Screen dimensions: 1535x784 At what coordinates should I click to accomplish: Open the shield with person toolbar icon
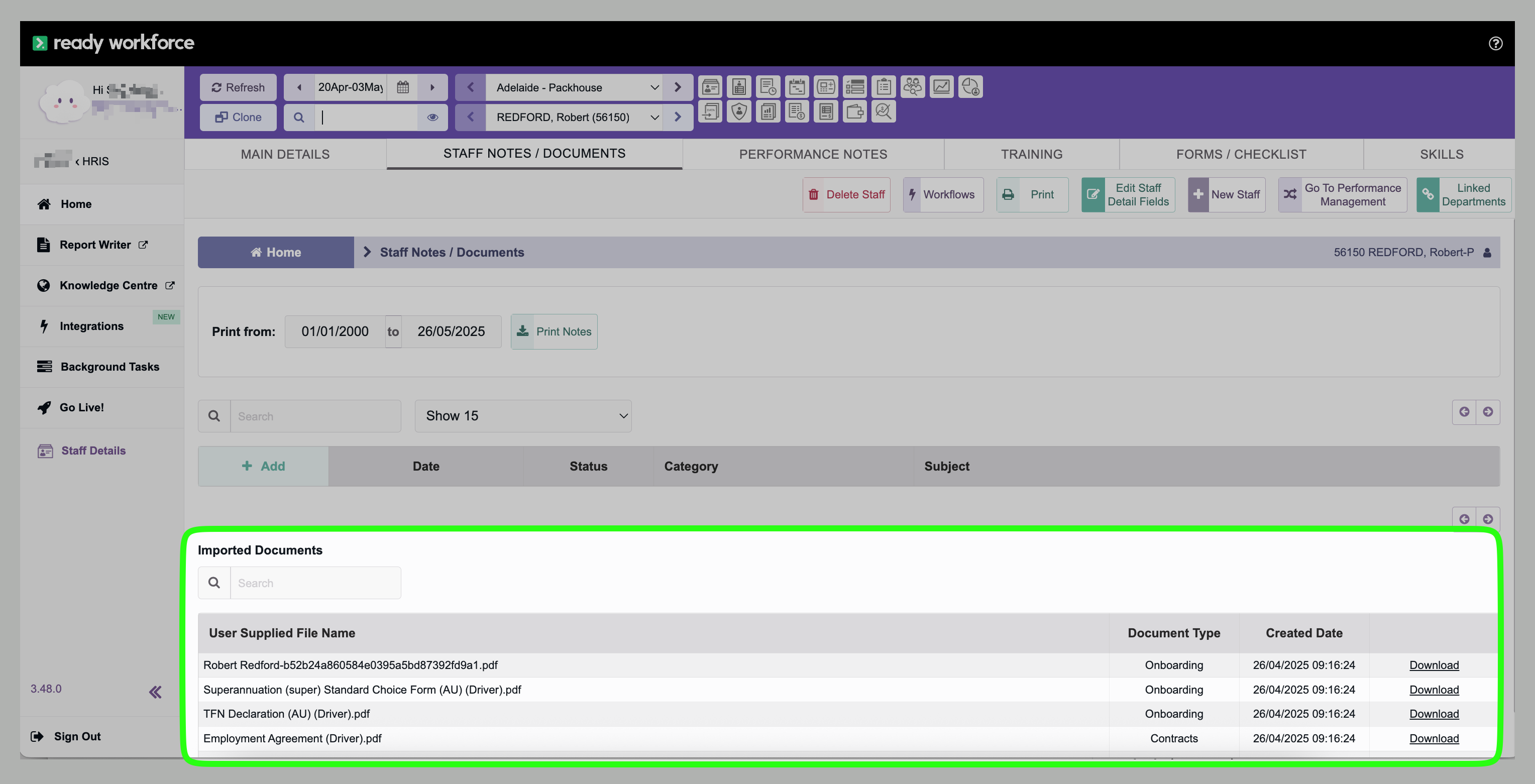click(x=739, y=111)
